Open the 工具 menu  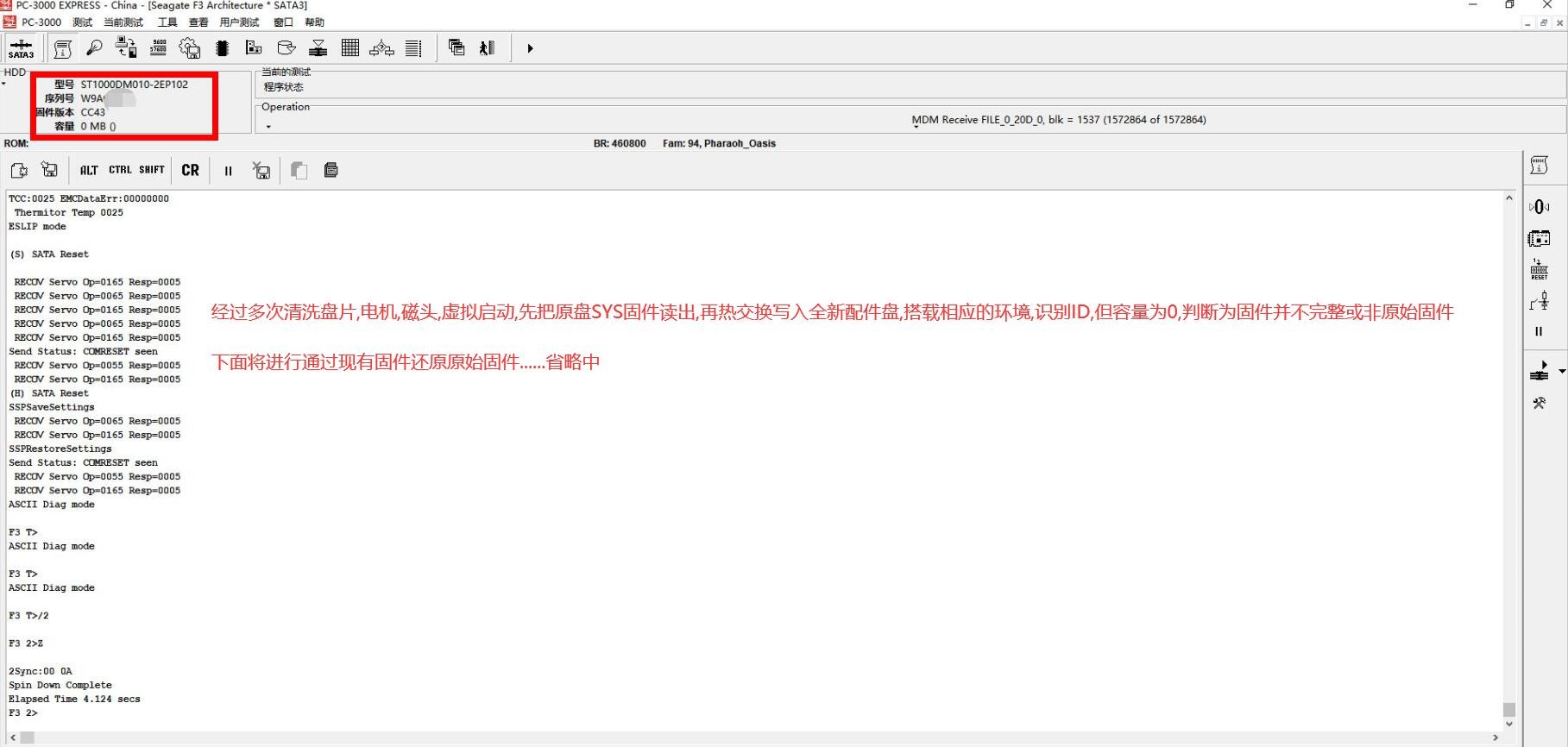(x=167, y=22)
